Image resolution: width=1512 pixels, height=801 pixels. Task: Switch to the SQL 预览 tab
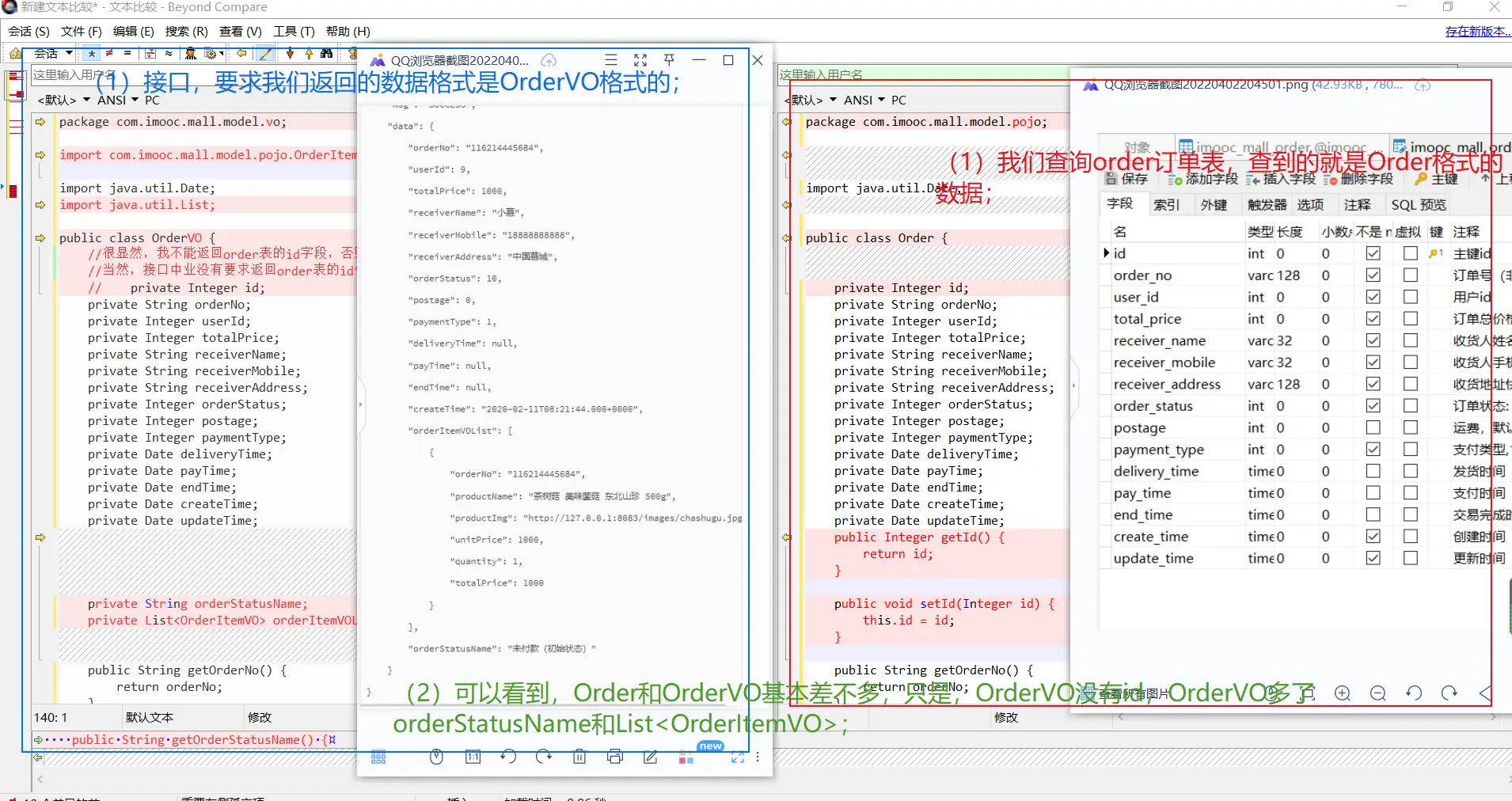(1419, 205)
